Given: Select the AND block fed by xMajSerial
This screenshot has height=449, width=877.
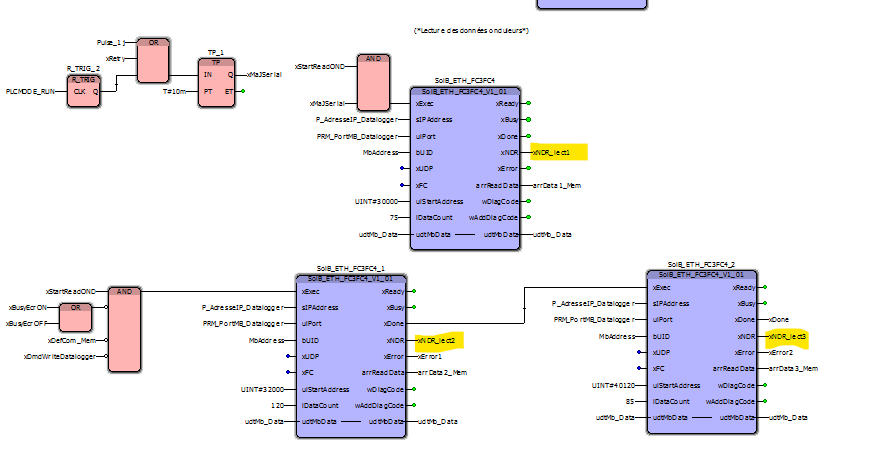Looking at the screenshot, I should [371, 80].
